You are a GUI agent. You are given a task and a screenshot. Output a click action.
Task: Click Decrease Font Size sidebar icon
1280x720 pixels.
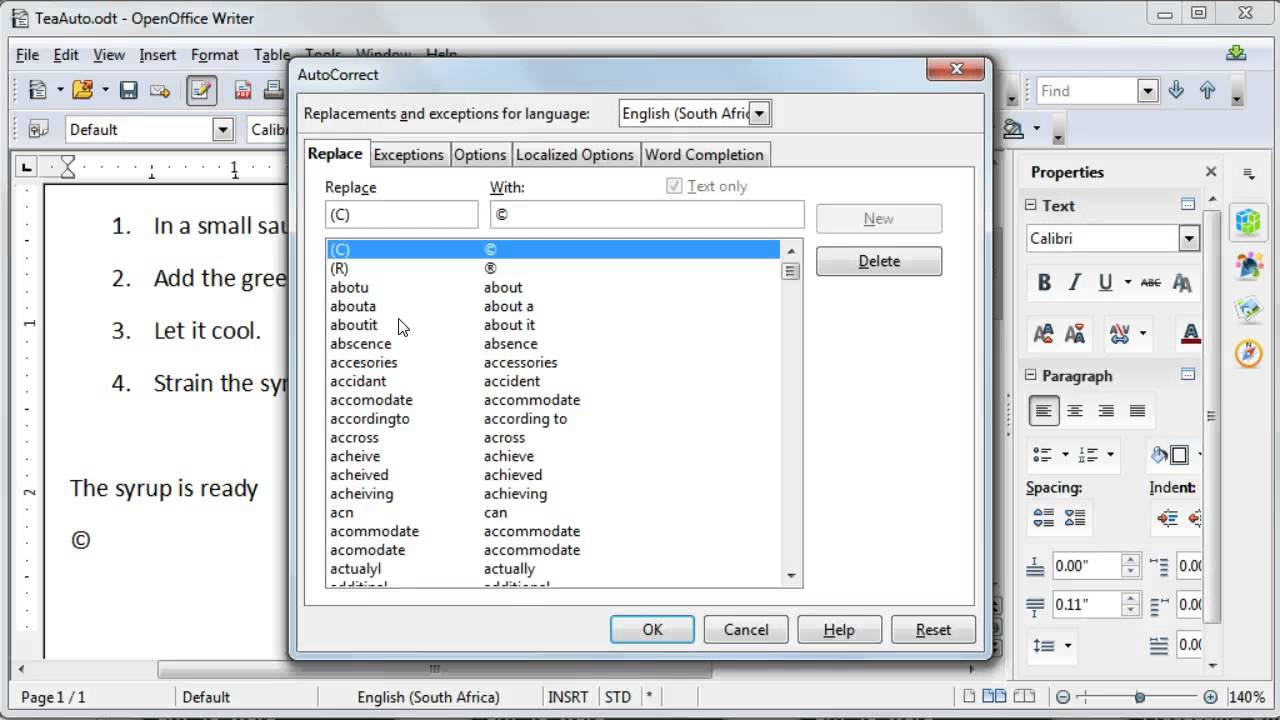pyautogui.click(x=1075, y=333)
